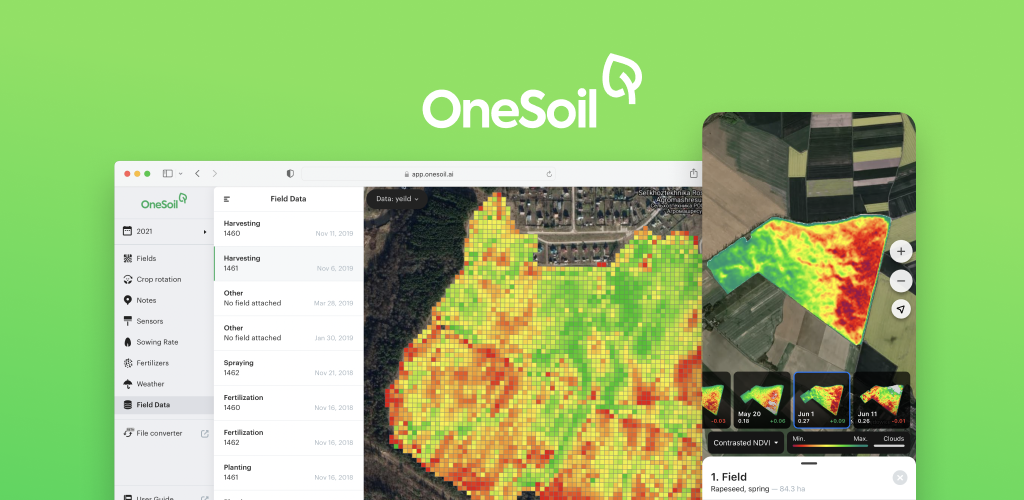This screenshot has height=500, width=1024.
Task: Click the field card pull handle
Action: [x=808, y=463]
